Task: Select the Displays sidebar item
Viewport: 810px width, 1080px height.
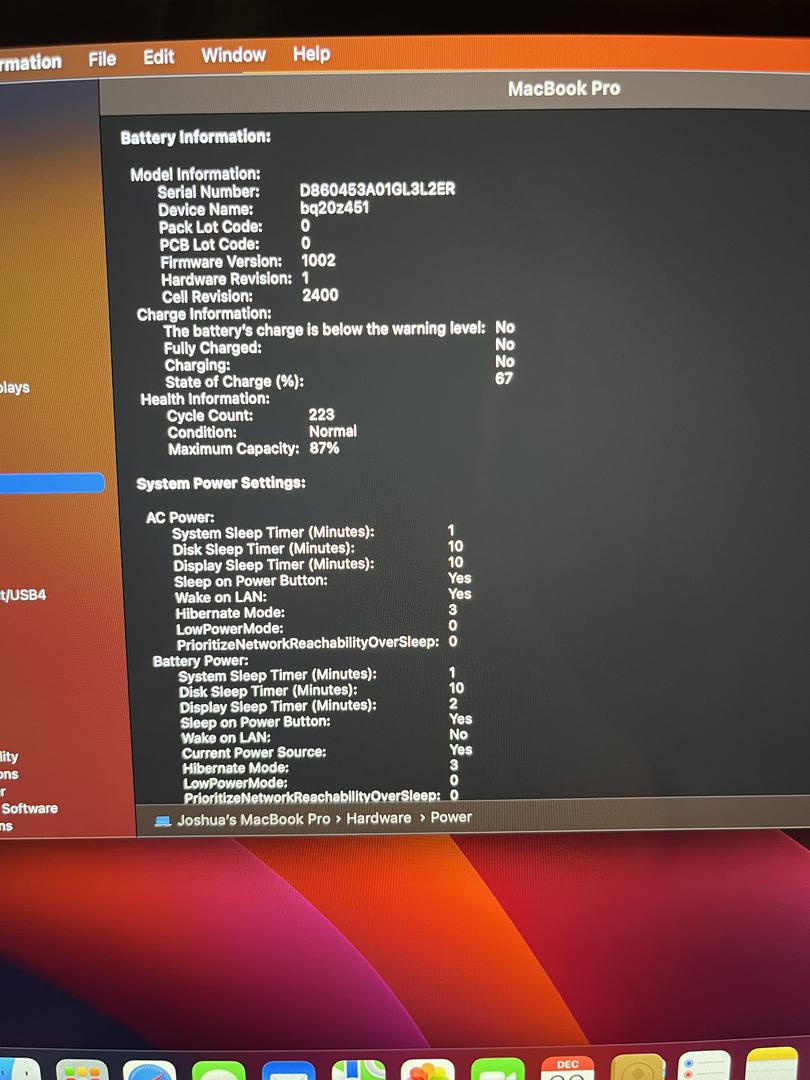Action: point(14,387)
